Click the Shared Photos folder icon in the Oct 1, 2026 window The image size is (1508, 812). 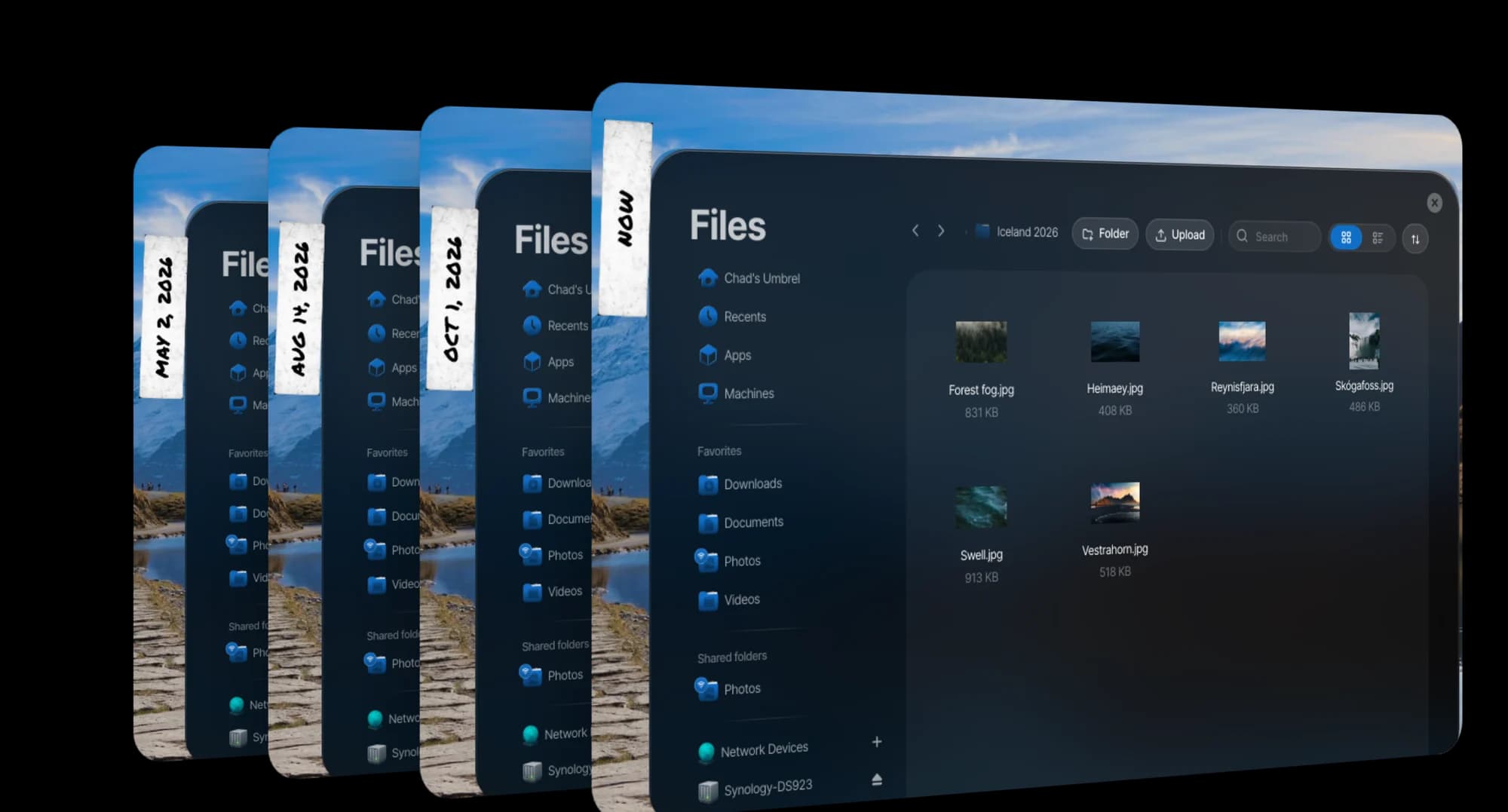[x=531, y=674]
